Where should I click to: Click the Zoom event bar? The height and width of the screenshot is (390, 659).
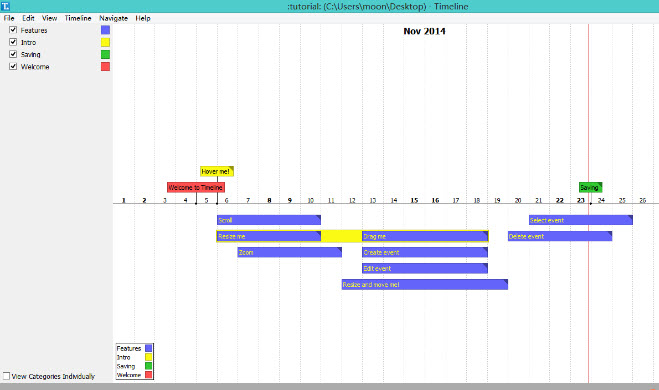(x=290, y=252)
